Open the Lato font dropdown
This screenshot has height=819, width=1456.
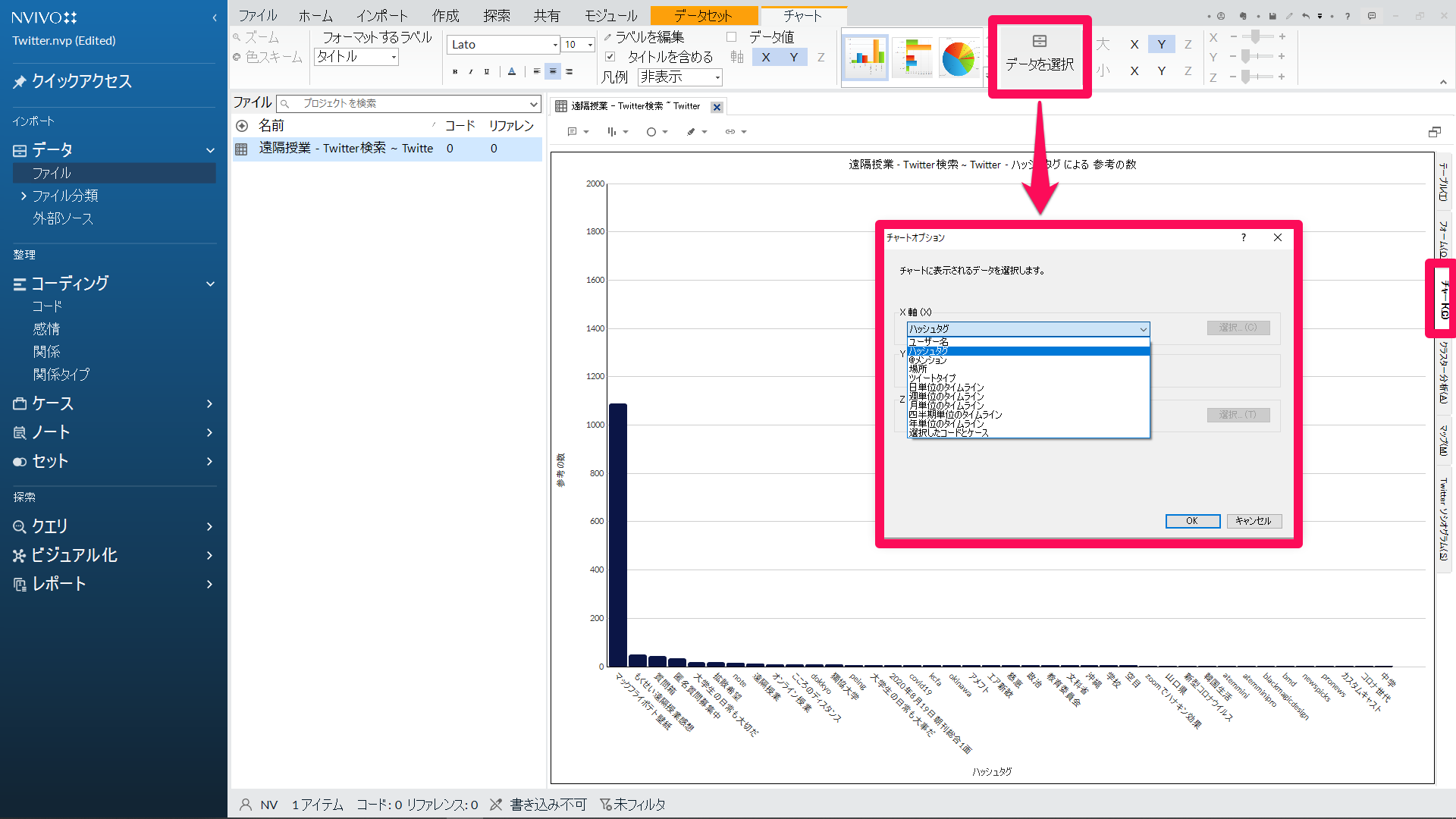point(555,45)
